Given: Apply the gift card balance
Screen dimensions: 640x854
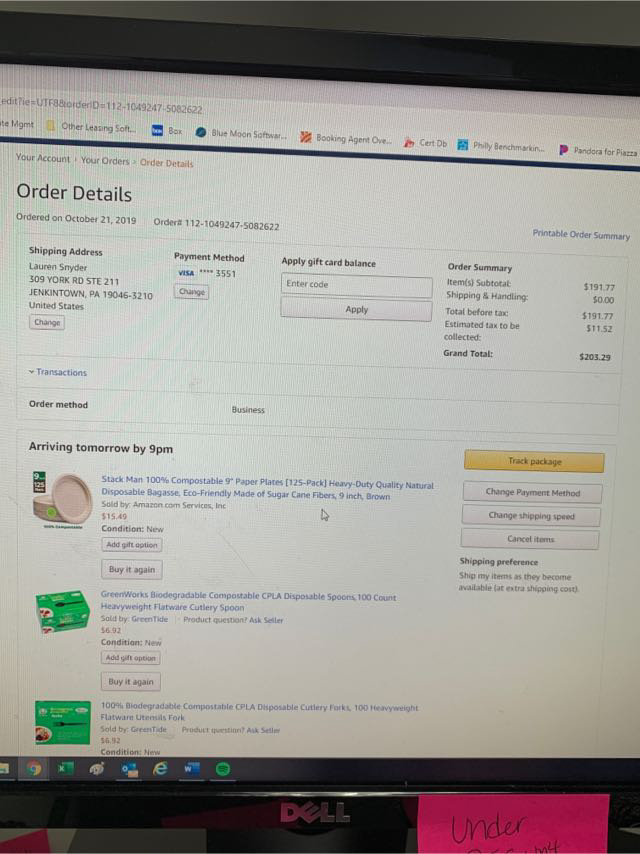Looking at the screenshot, I should pos(357,309).
